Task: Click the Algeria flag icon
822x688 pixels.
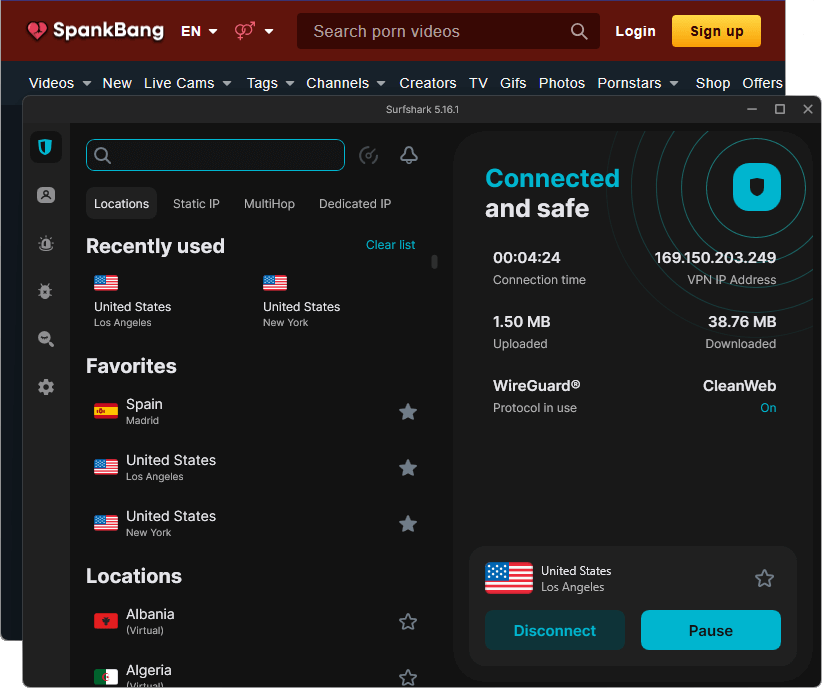Action: pos(106,676)
